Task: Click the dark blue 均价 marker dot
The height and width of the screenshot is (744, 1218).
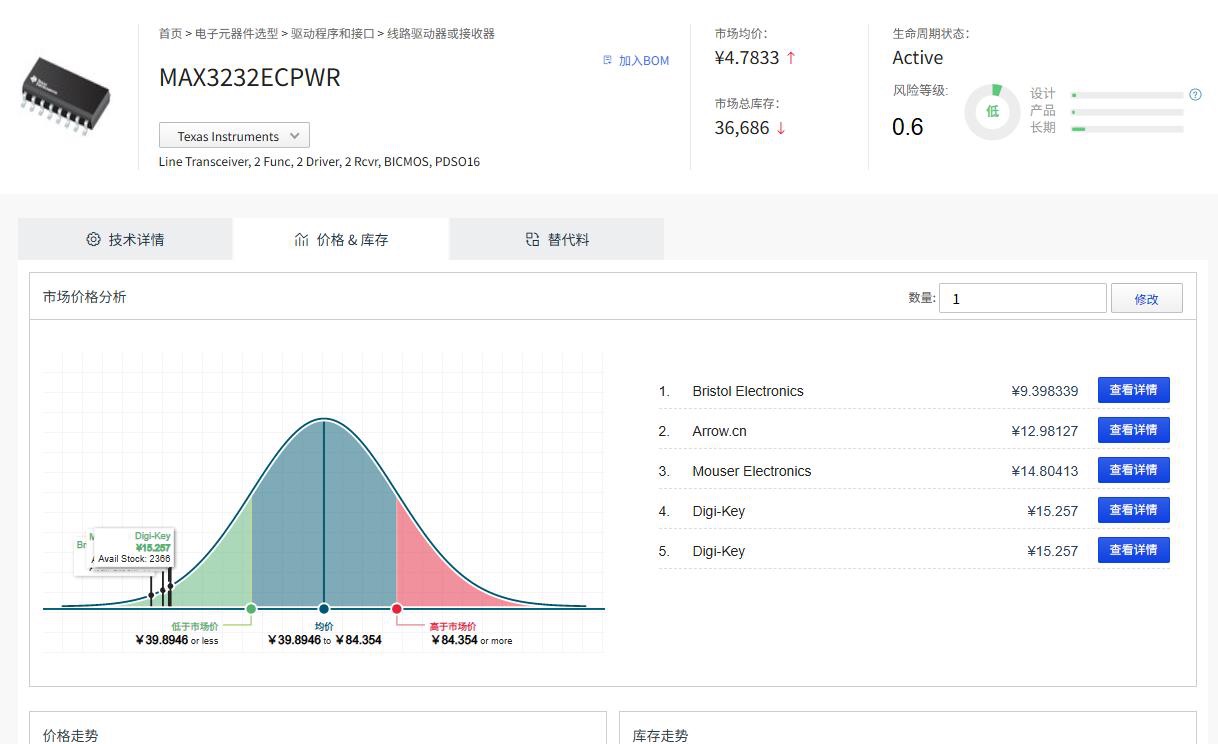Action: click(x=324, y=608)
